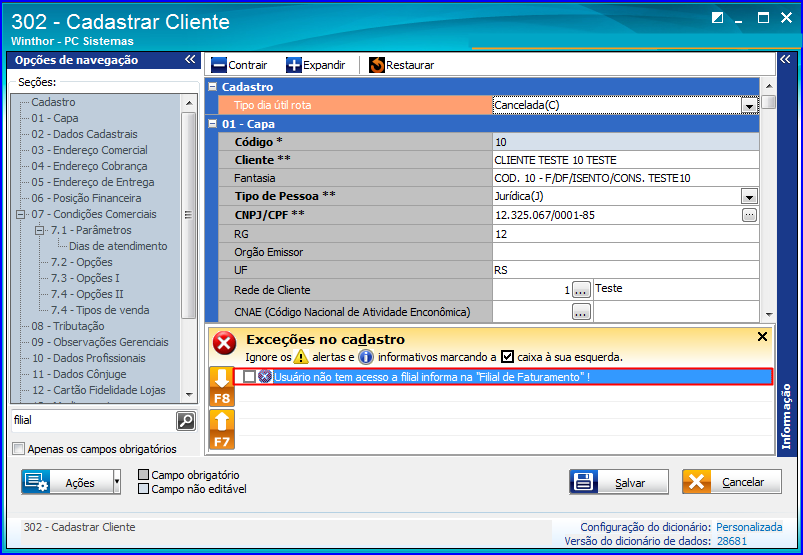The image size is (803, 555).
Task: Open the Ações dropdown arrow
Action: point(117,482)
